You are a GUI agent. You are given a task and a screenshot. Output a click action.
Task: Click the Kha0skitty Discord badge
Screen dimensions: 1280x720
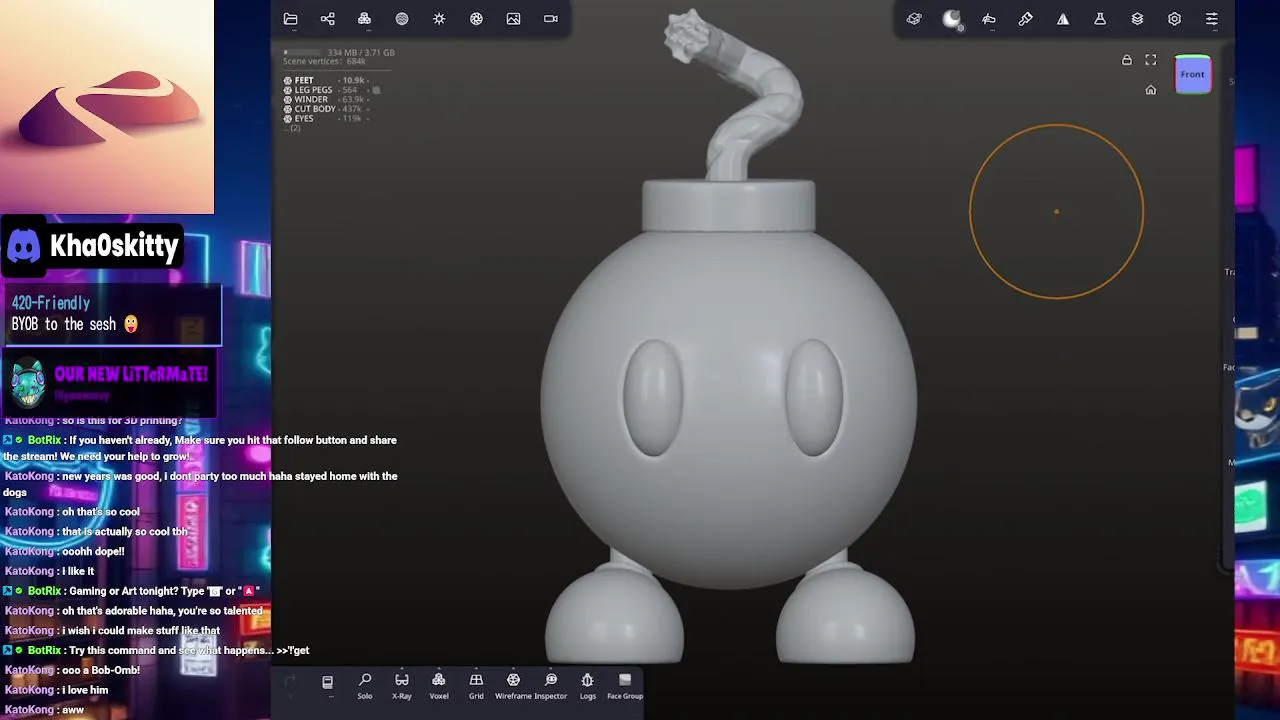point(93,246)
